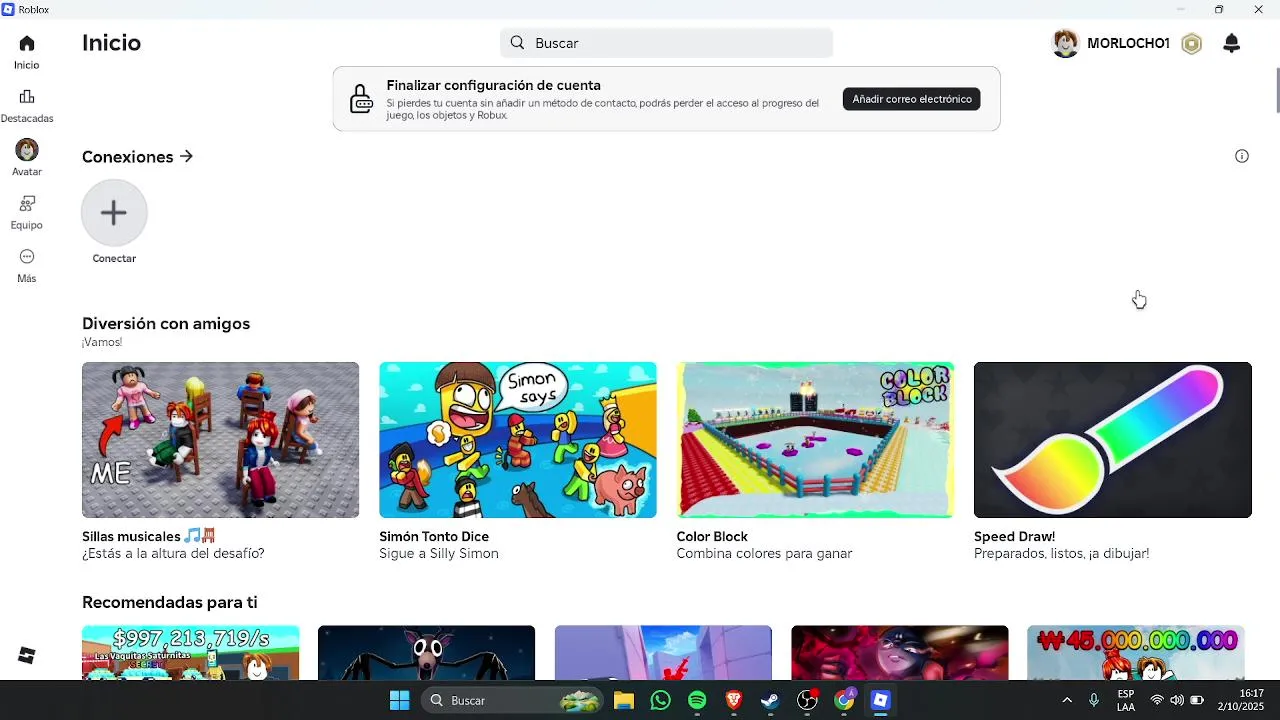The width and height of the screenshot is (1280, 720).
Task: Open Chrome from taskbar
Action: point(844,700)
